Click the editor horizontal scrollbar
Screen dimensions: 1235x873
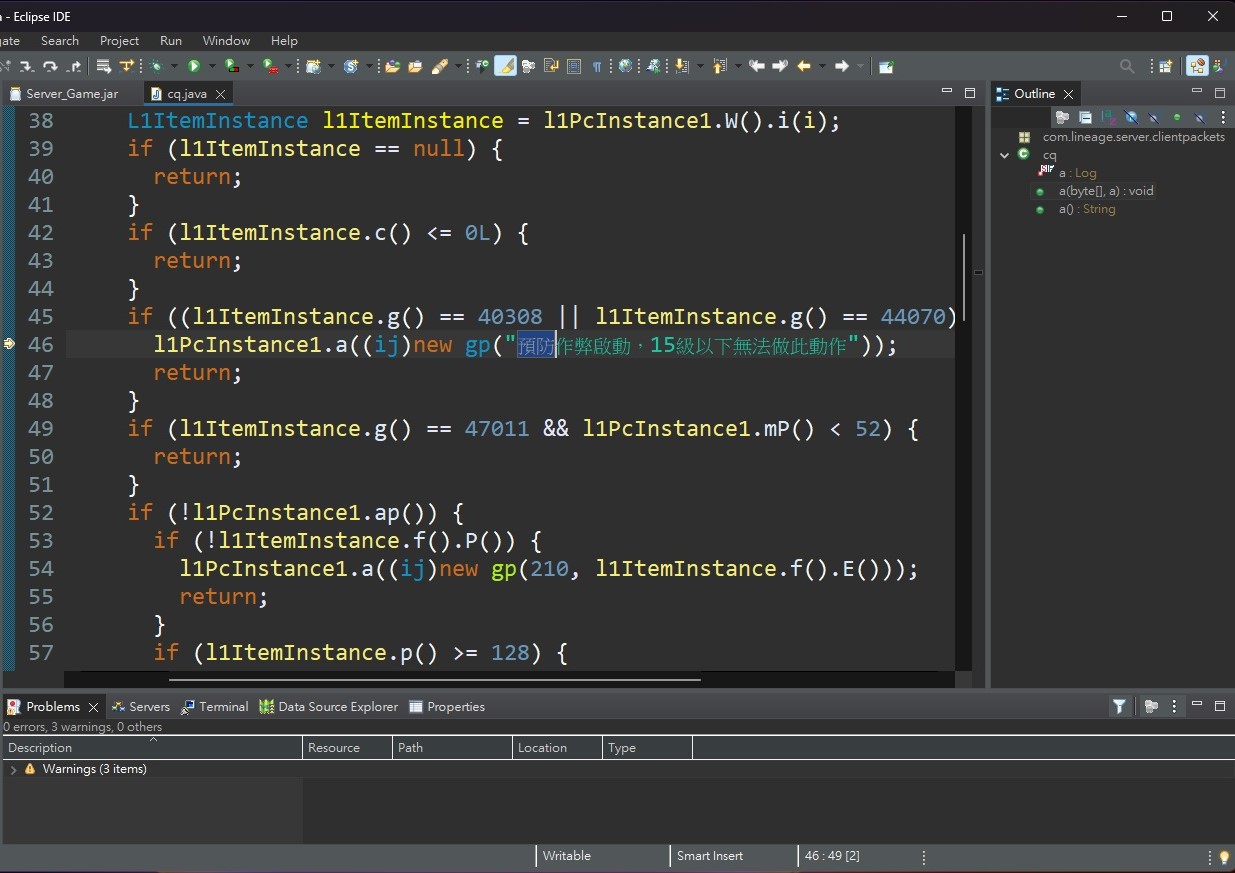tap(435, 680)
